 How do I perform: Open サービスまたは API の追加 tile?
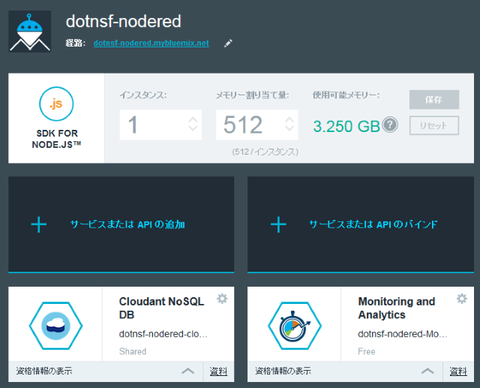pyautogui.click(x=121, y=224)
